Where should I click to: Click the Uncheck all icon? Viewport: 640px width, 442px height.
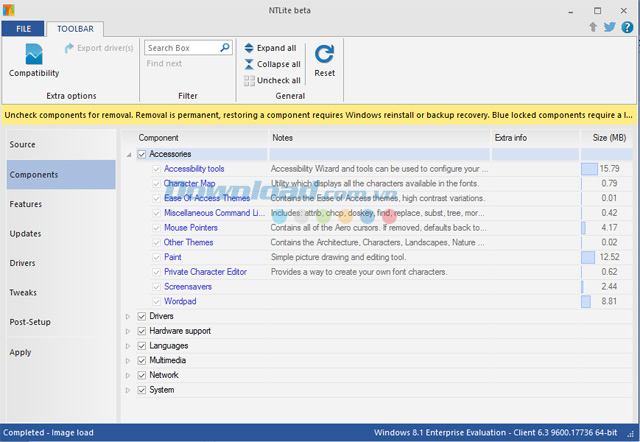pyautogui.click(x=249, y=80)
